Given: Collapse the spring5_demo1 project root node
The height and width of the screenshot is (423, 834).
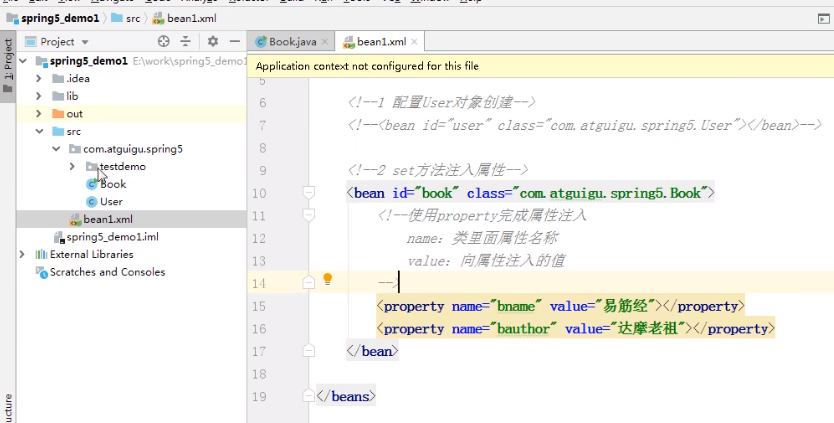Looking at the screenshot, I should [23, 61].
